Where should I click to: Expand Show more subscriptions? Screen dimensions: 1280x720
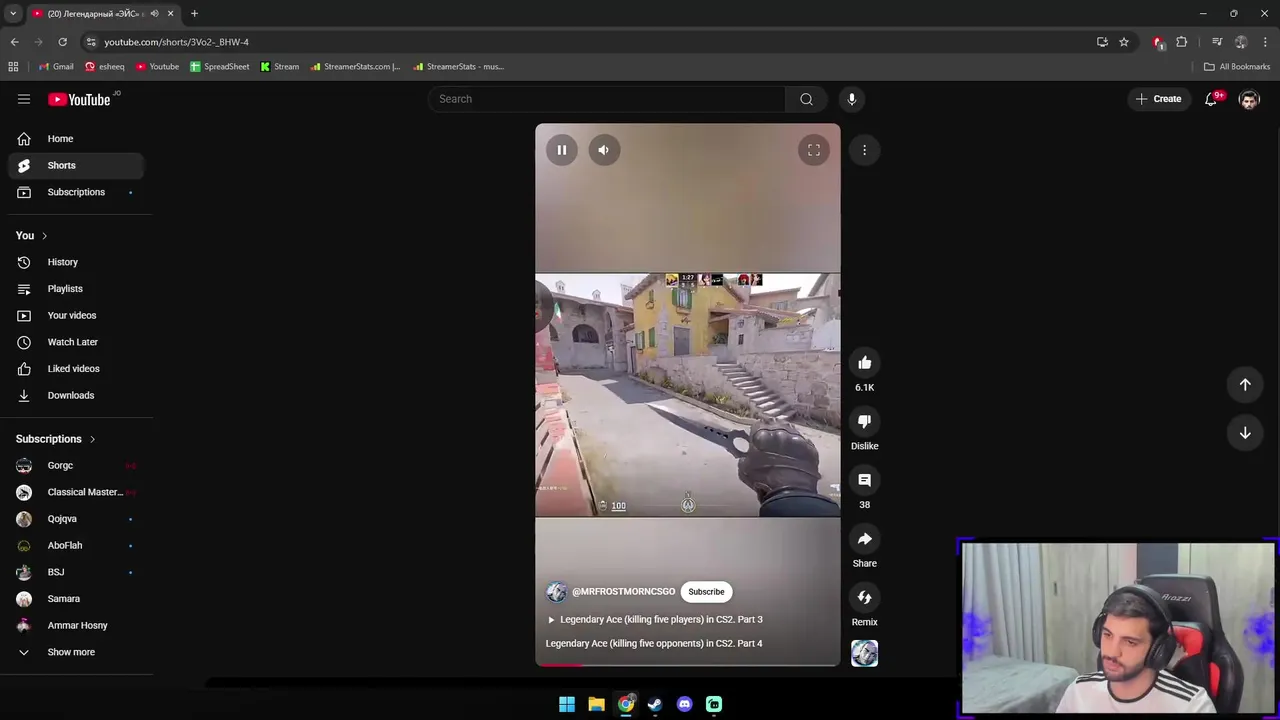click(76, 652)
